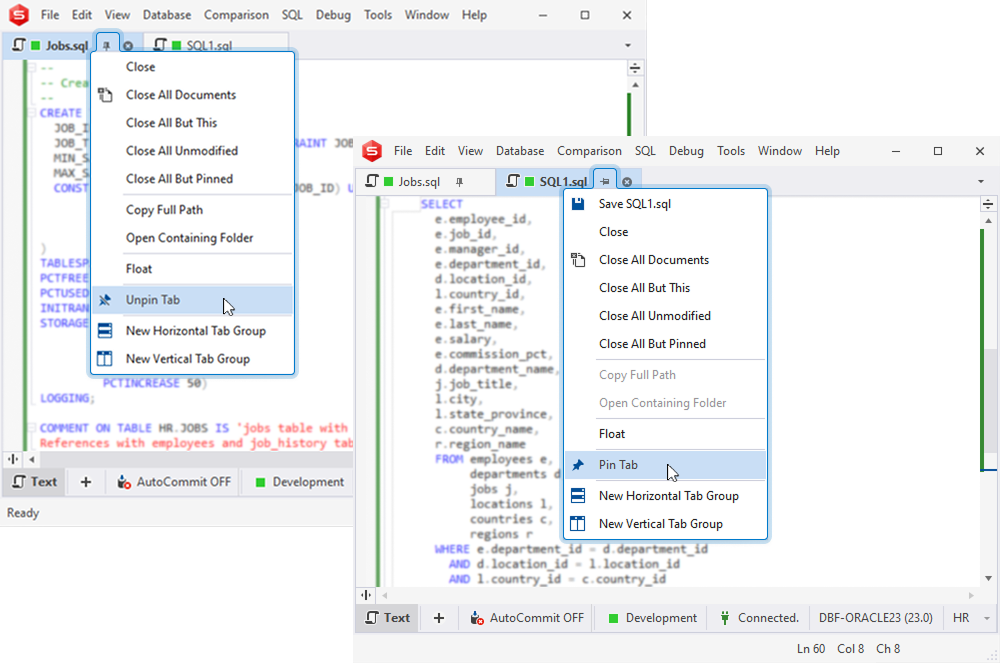This screenshot has width=1000, height=663.
Task: Open the tab list dropdown arrow in the right window
Action: [x=981, y=182]
